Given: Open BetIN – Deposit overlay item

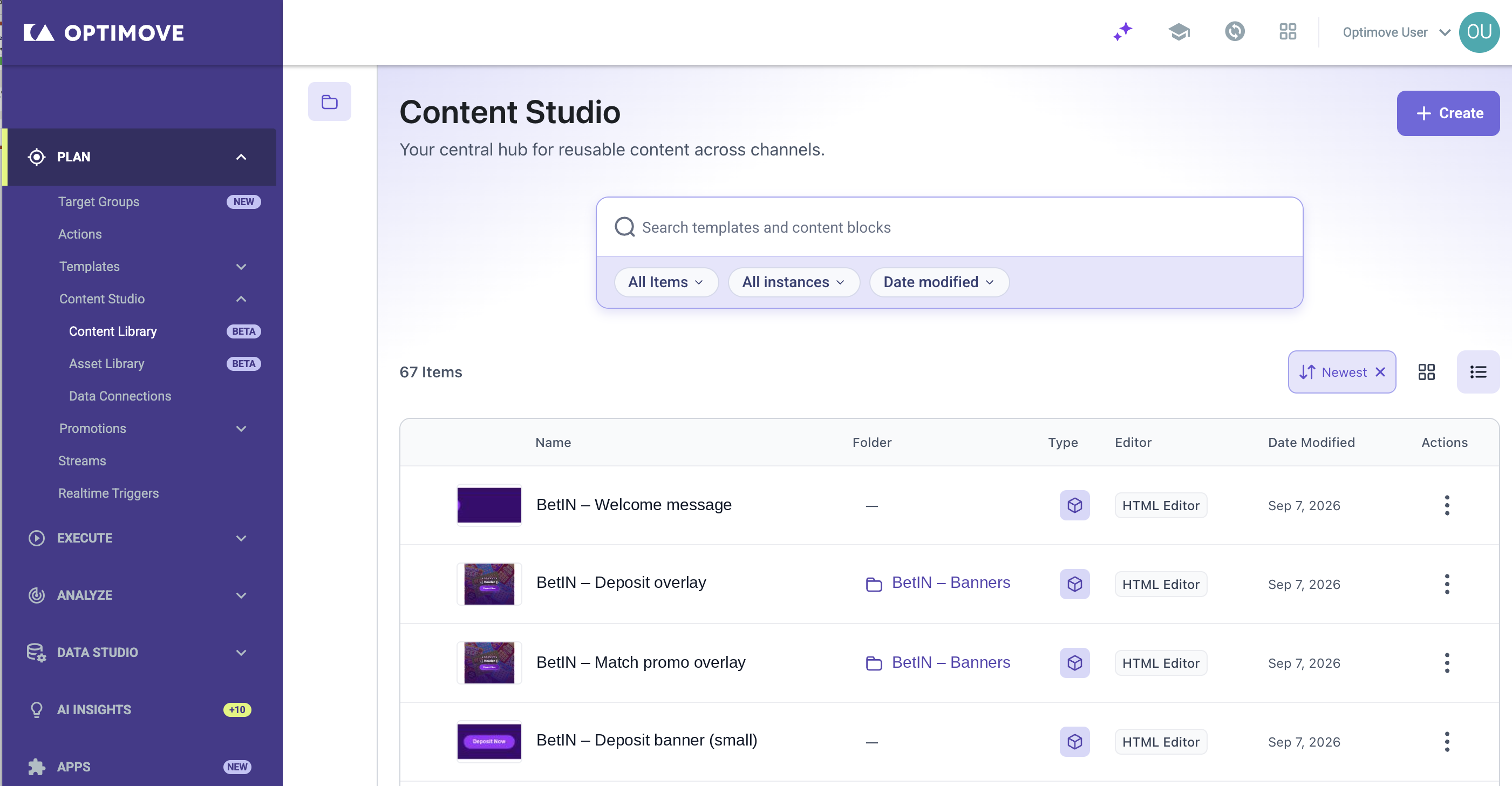Looking at the screenshot, I should tap(621, 582).
